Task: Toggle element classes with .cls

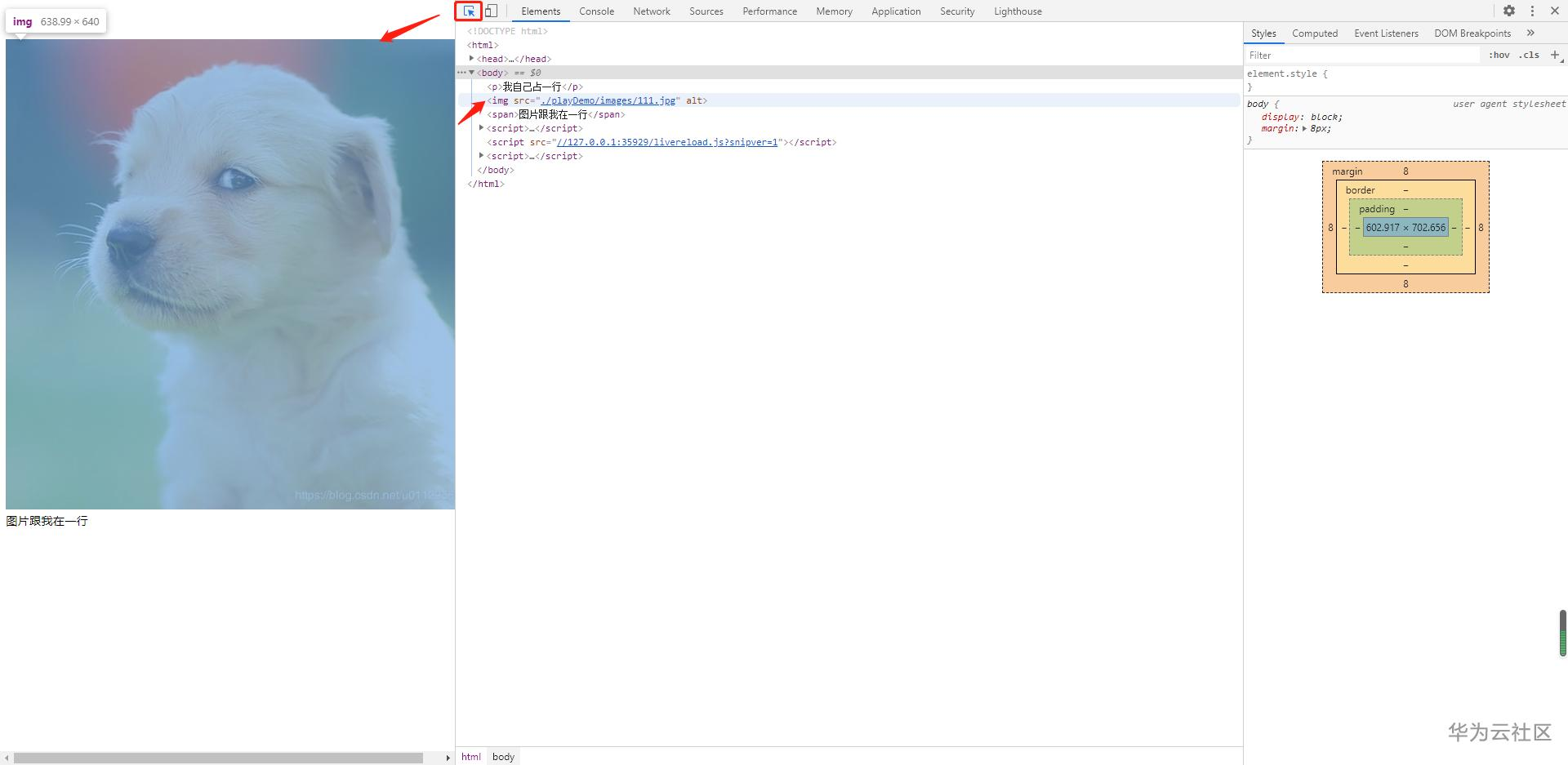Action: point(1528,55)
